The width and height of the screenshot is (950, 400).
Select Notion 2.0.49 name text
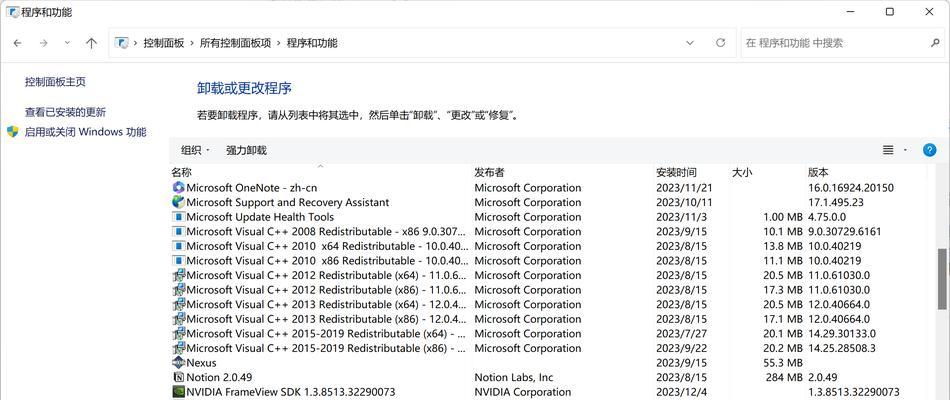(219, 377)
